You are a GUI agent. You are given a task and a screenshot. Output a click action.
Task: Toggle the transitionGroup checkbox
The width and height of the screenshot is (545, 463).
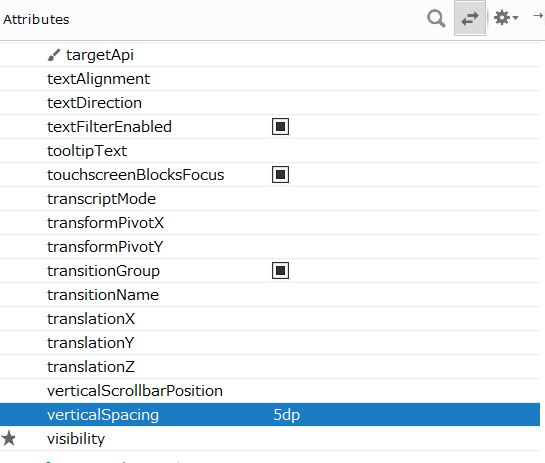pyautogui.click(x=280, y=270)
